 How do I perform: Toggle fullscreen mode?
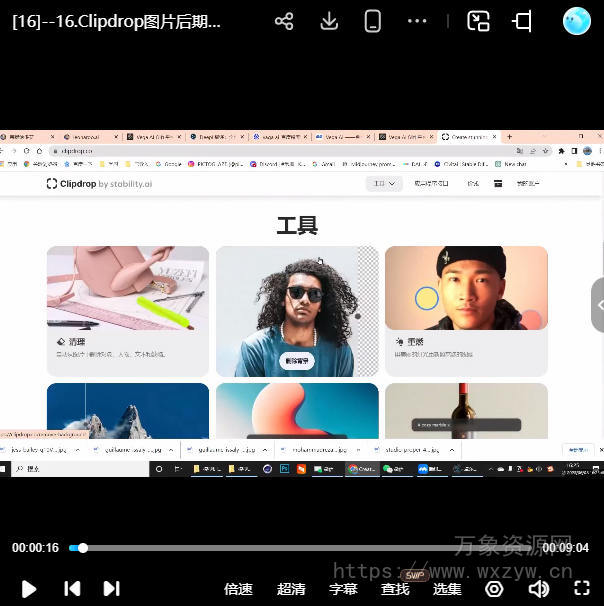tap(581, 589)
